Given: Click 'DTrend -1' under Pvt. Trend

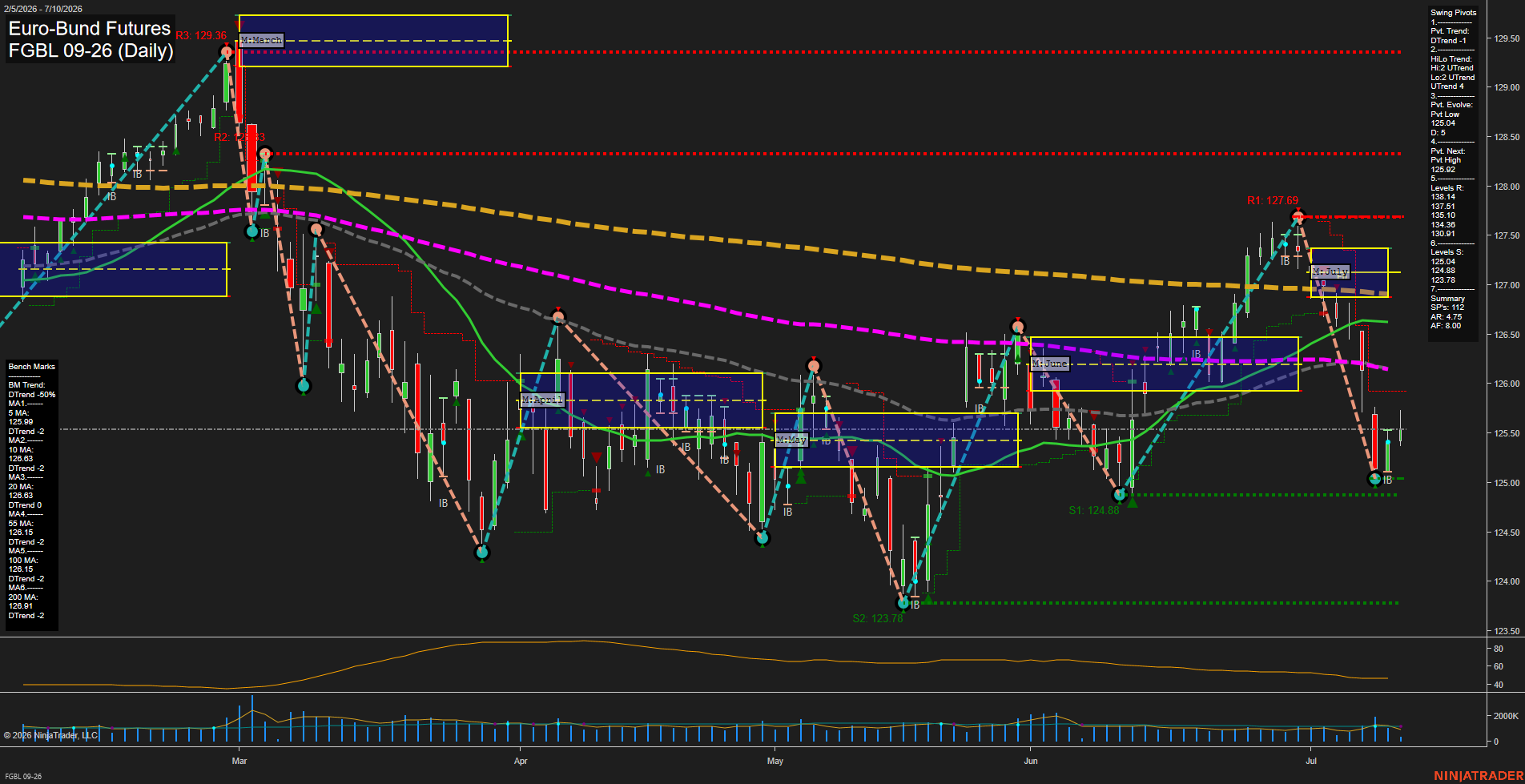Looking at the screenshot, I should pos(1449,41).
